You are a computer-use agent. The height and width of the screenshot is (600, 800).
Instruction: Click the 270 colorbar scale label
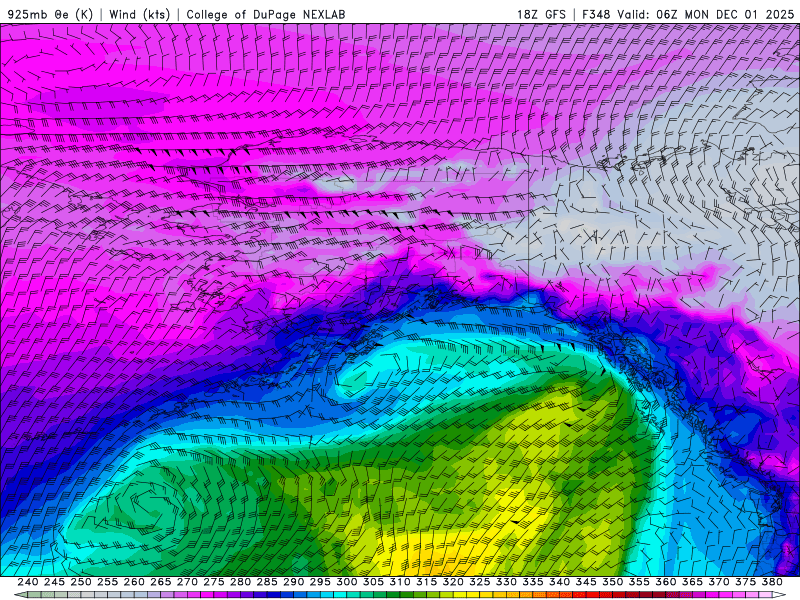click(x=187, y=582)
